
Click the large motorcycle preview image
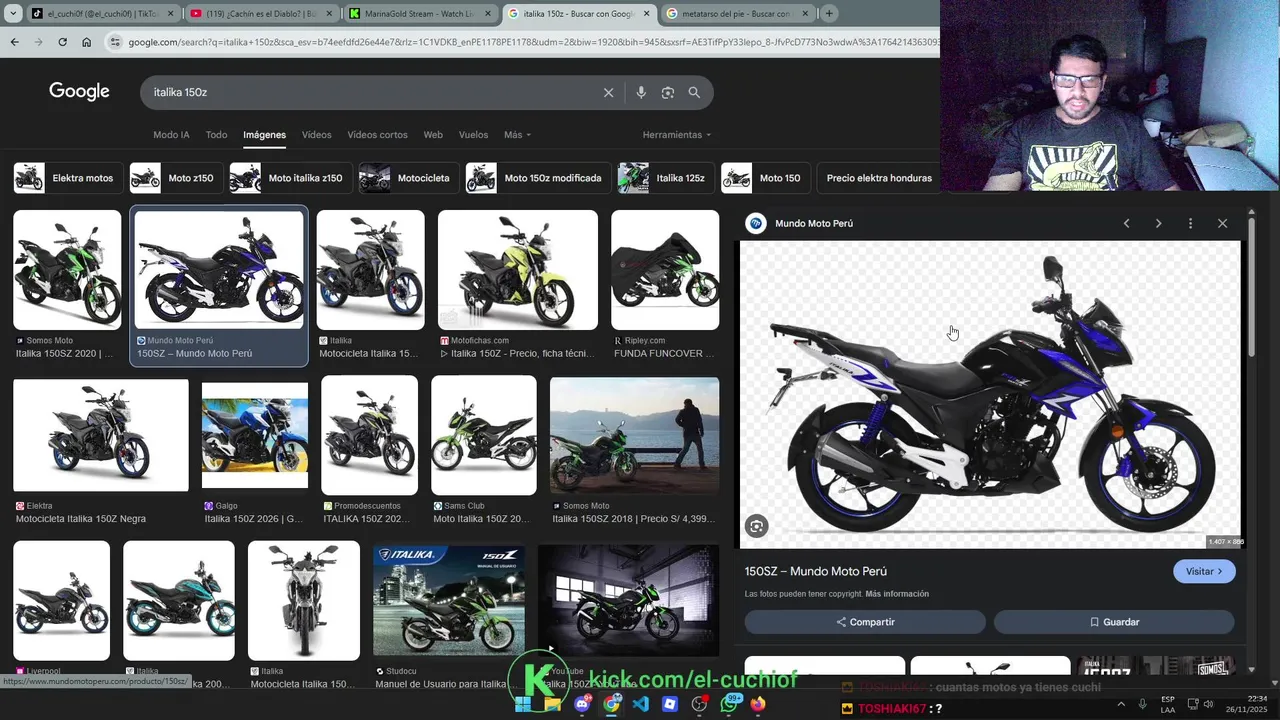(990, 394)
